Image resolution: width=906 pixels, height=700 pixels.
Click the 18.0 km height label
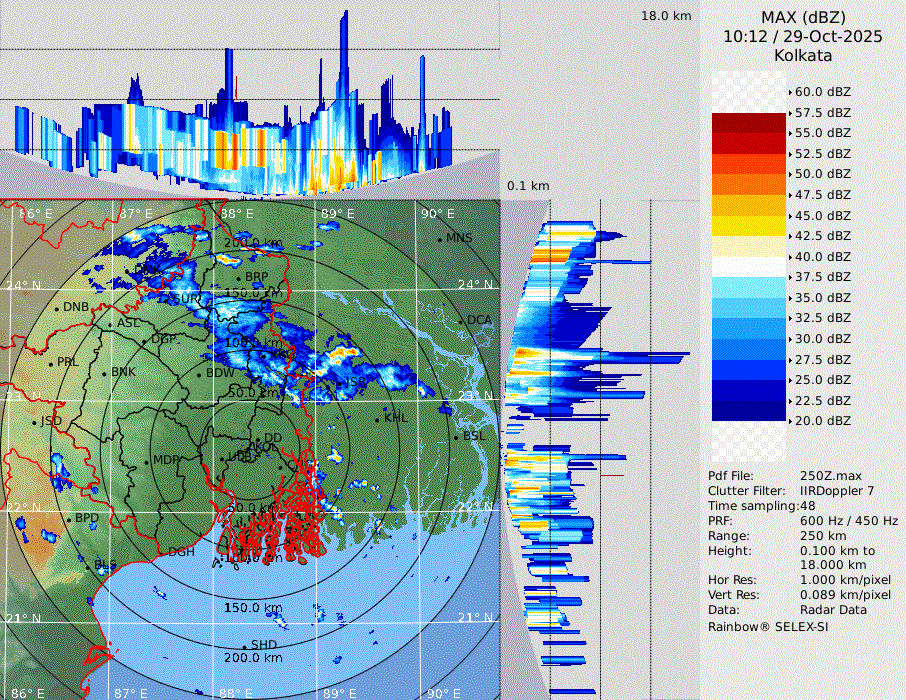[x=666, y=16]
